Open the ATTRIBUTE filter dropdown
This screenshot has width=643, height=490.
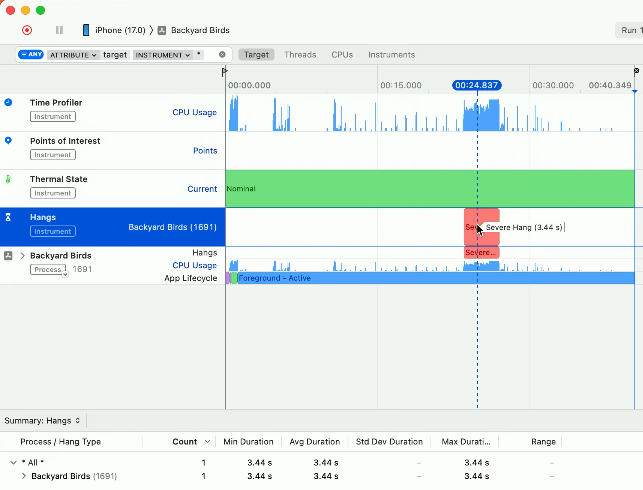(73, 55)
